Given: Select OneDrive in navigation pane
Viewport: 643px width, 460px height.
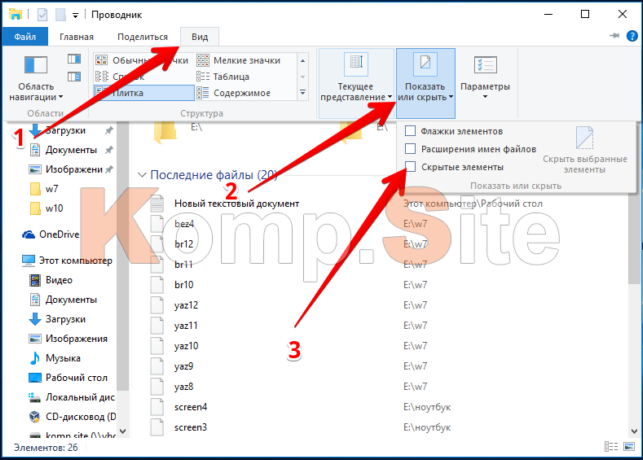Looking at the screenshot, I should 51,235.
